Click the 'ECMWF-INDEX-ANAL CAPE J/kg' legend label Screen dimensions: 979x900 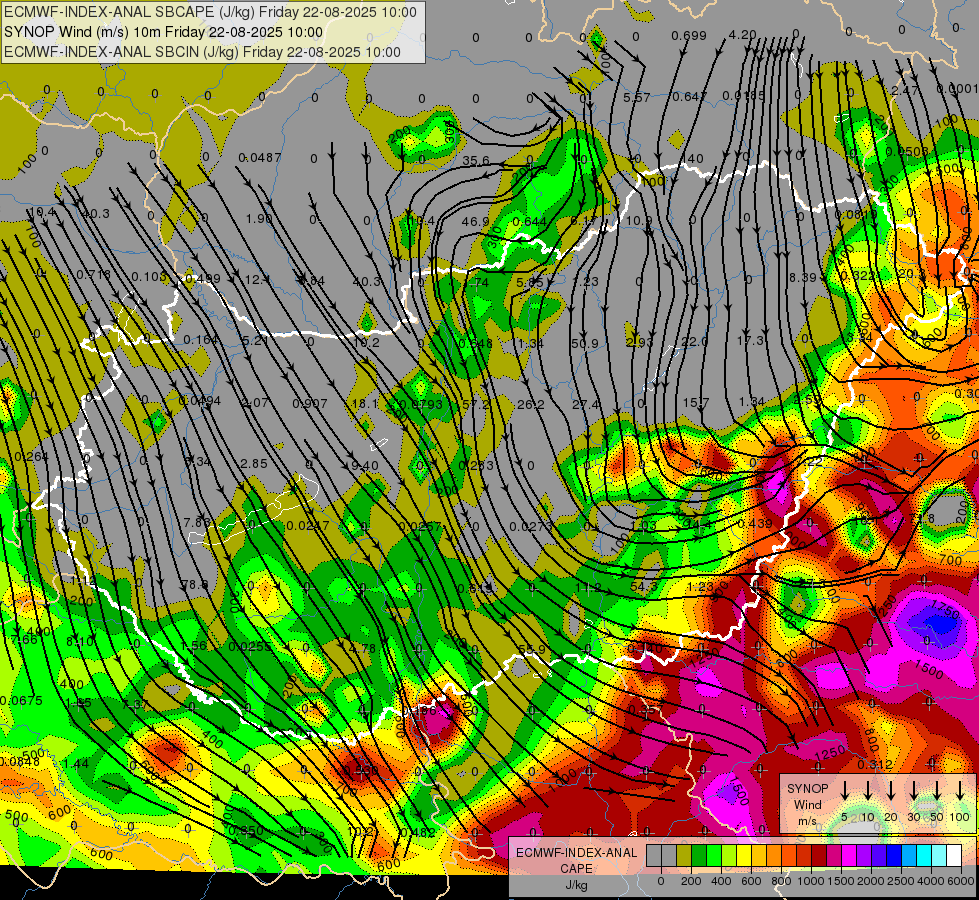pos(577,868)
